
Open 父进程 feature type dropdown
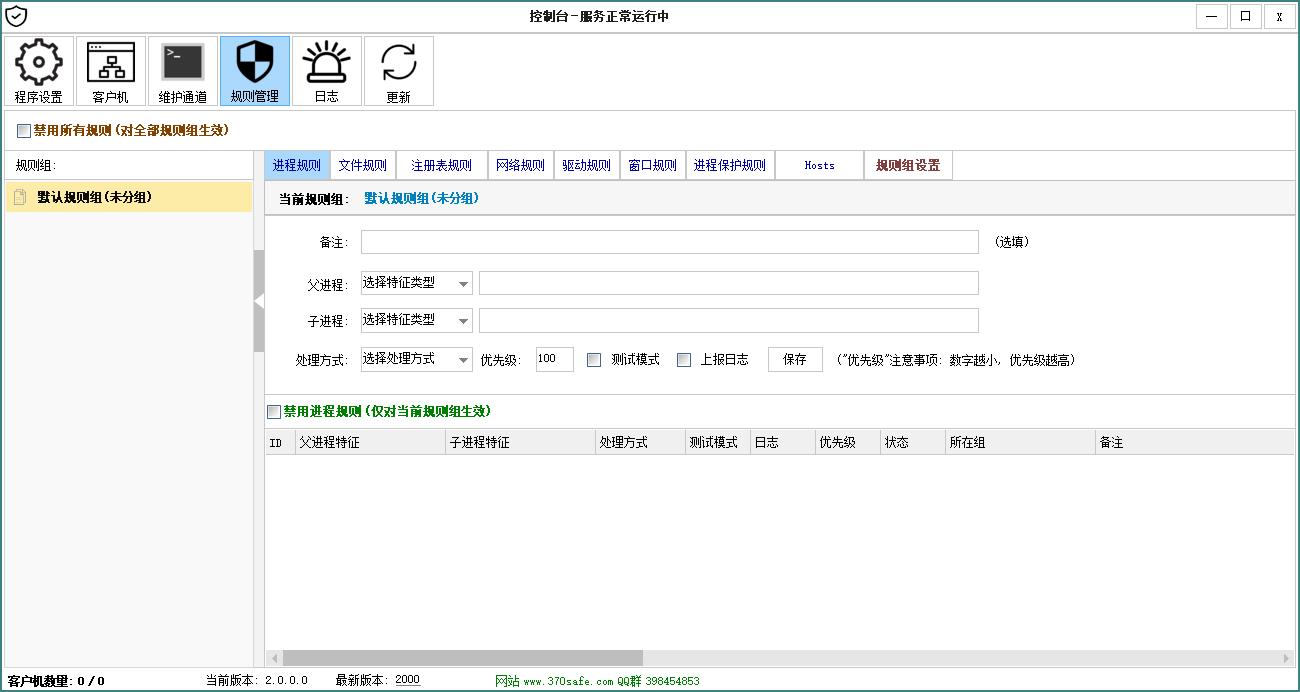pyautogui.click(x=416, y=283)
